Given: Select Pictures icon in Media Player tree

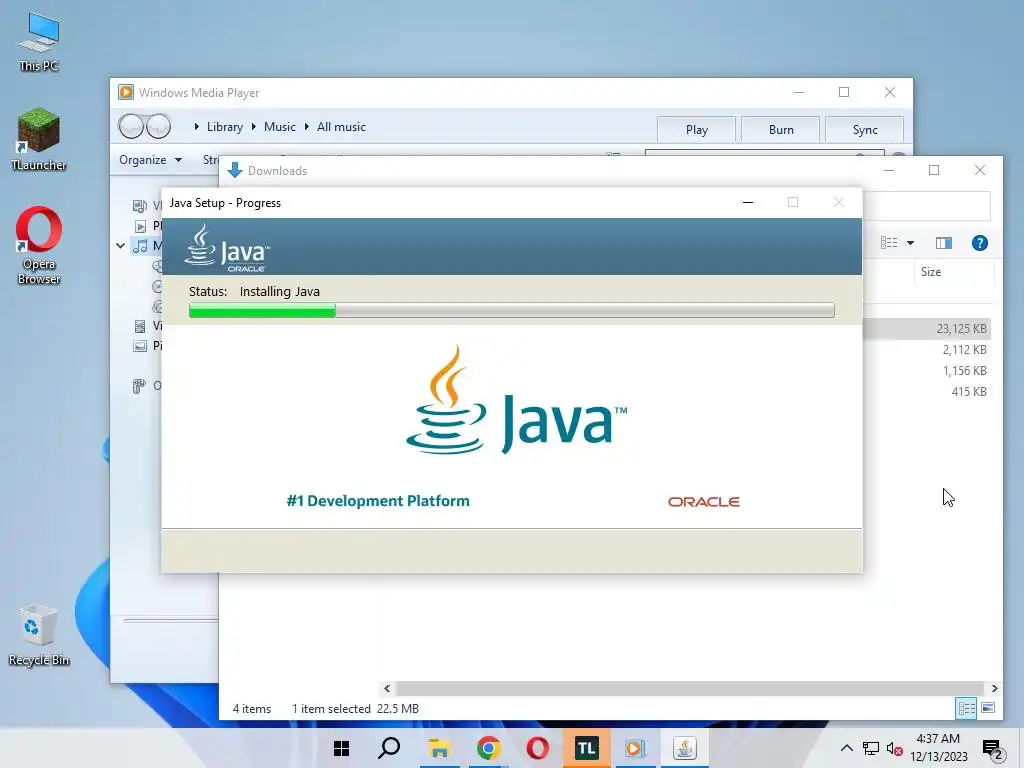Looking at the screenshot, I should pos(140,345).
